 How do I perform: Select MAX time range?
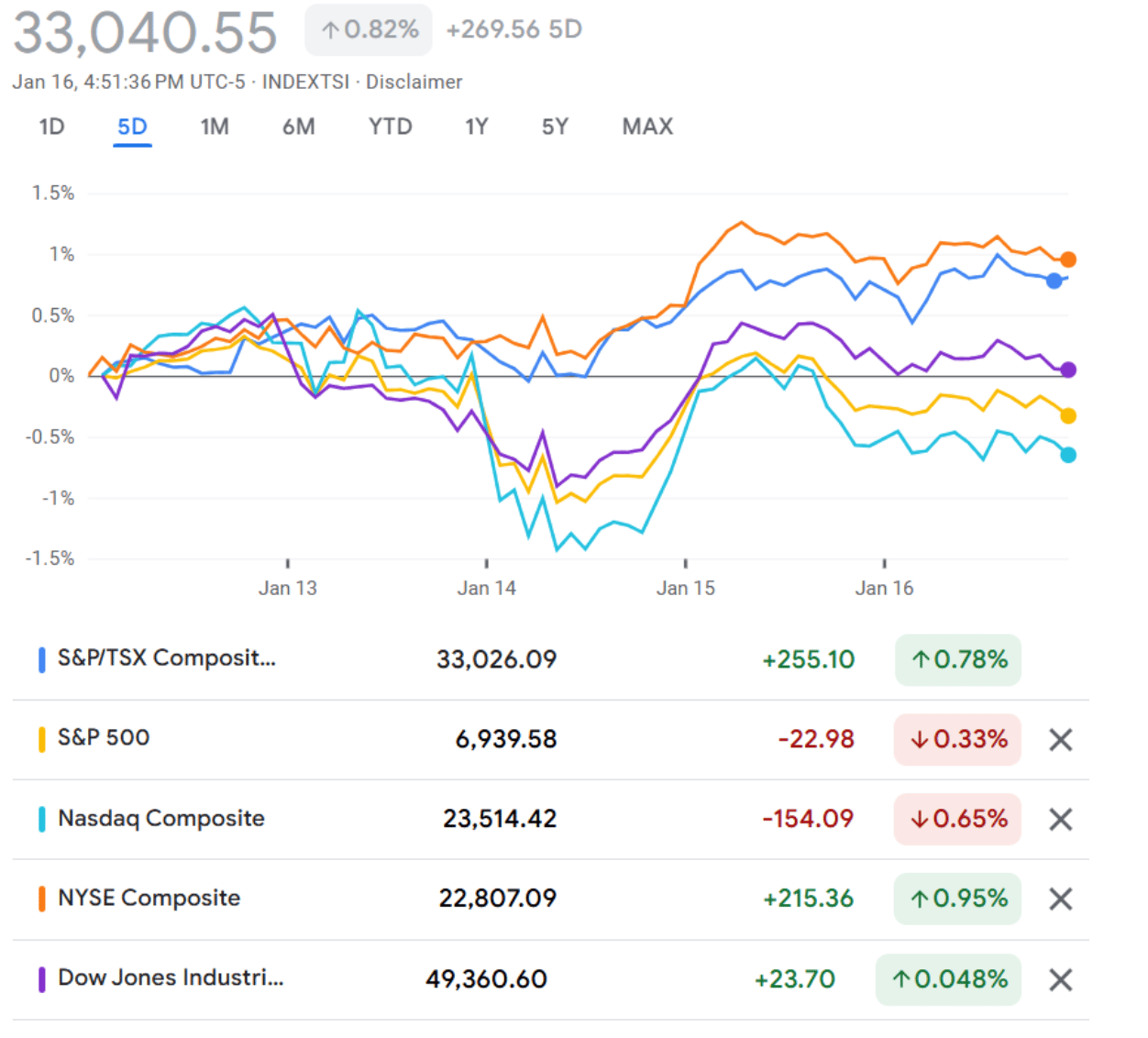tap(647, 127)
